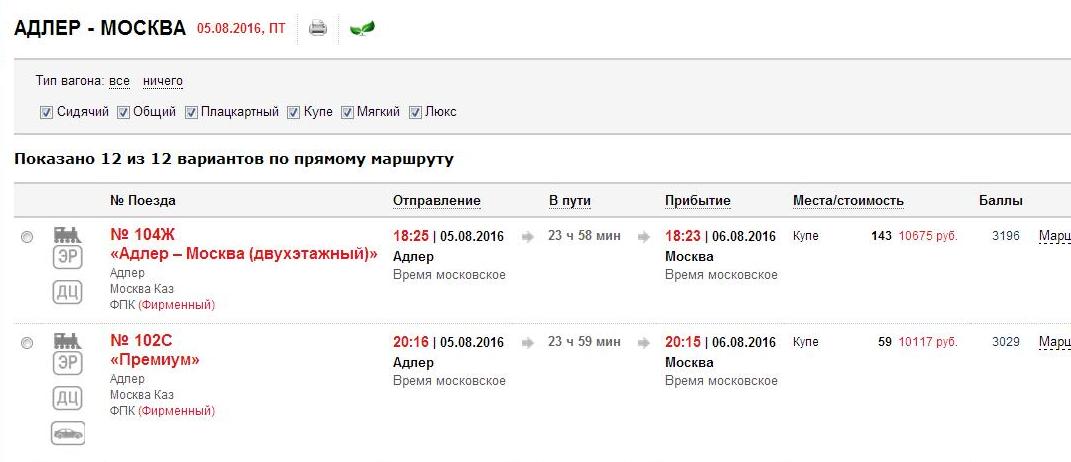Choose train 102С radio button
The image size is (1071, 462).
pyautogui.click(x=27, y=343)
